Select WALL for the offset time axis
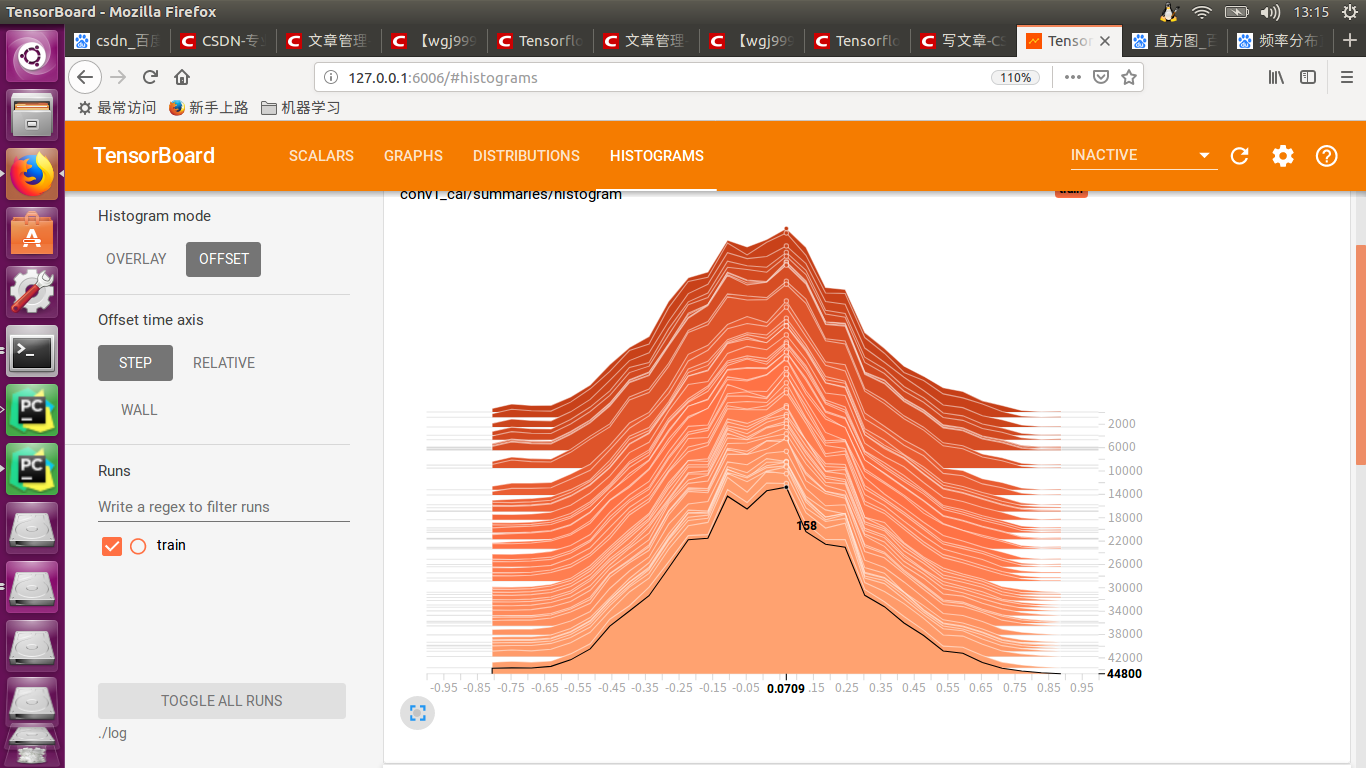 (139, 409)
